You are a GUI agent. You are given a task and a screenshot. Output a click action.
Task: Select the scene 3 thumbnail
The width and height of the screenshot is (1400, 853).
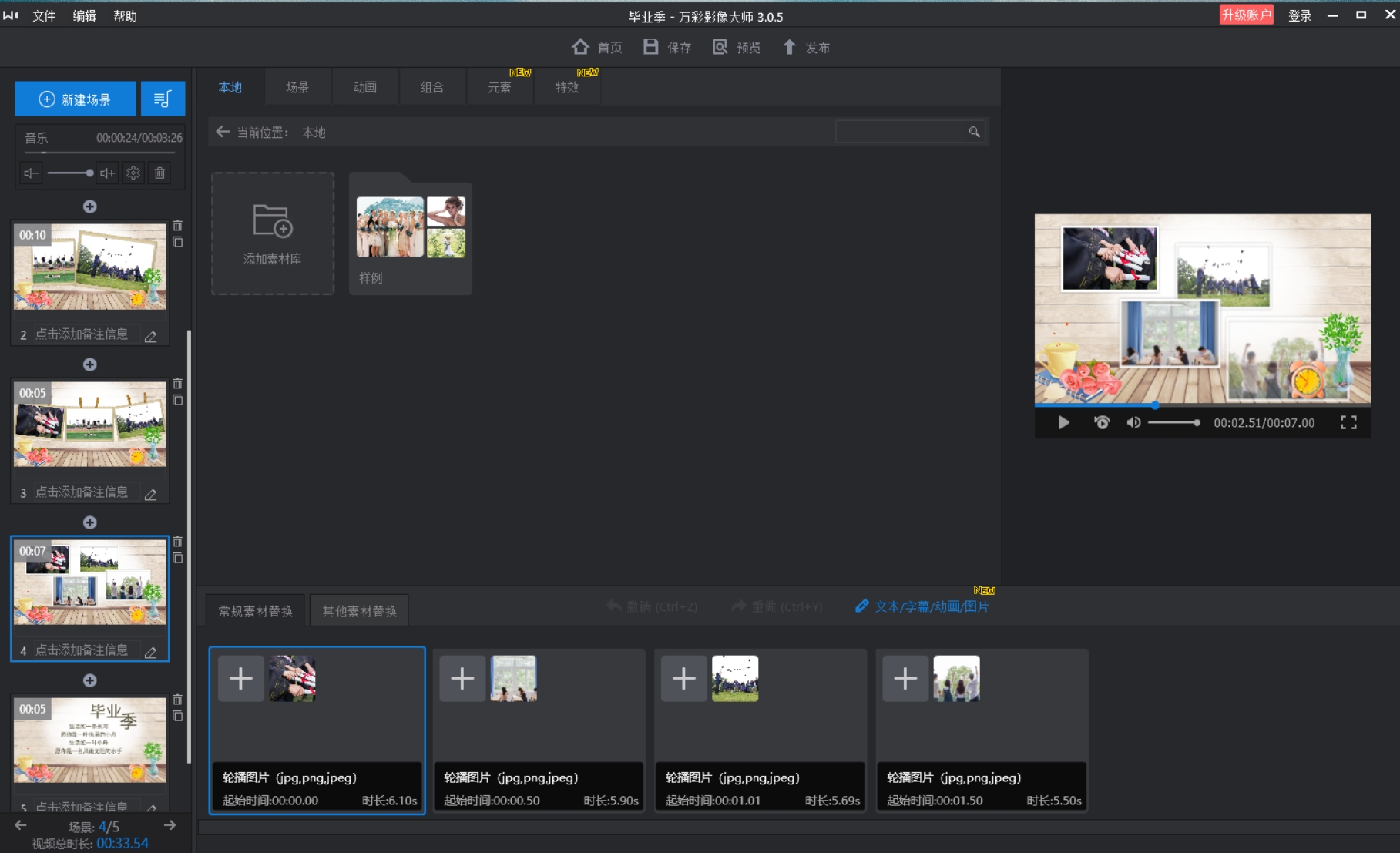[x=90, y=425]
